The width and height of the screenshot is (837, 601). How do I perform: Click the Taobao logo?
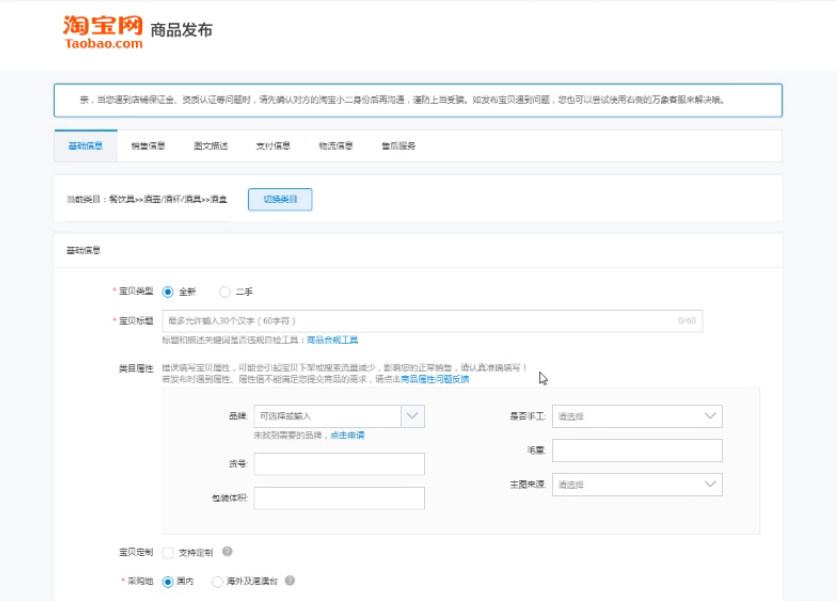pos(103,31)
